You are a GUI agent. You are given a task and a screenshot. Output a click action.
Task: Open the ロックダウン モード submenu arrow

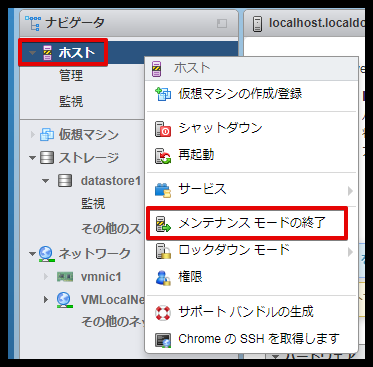coord(350,252)
